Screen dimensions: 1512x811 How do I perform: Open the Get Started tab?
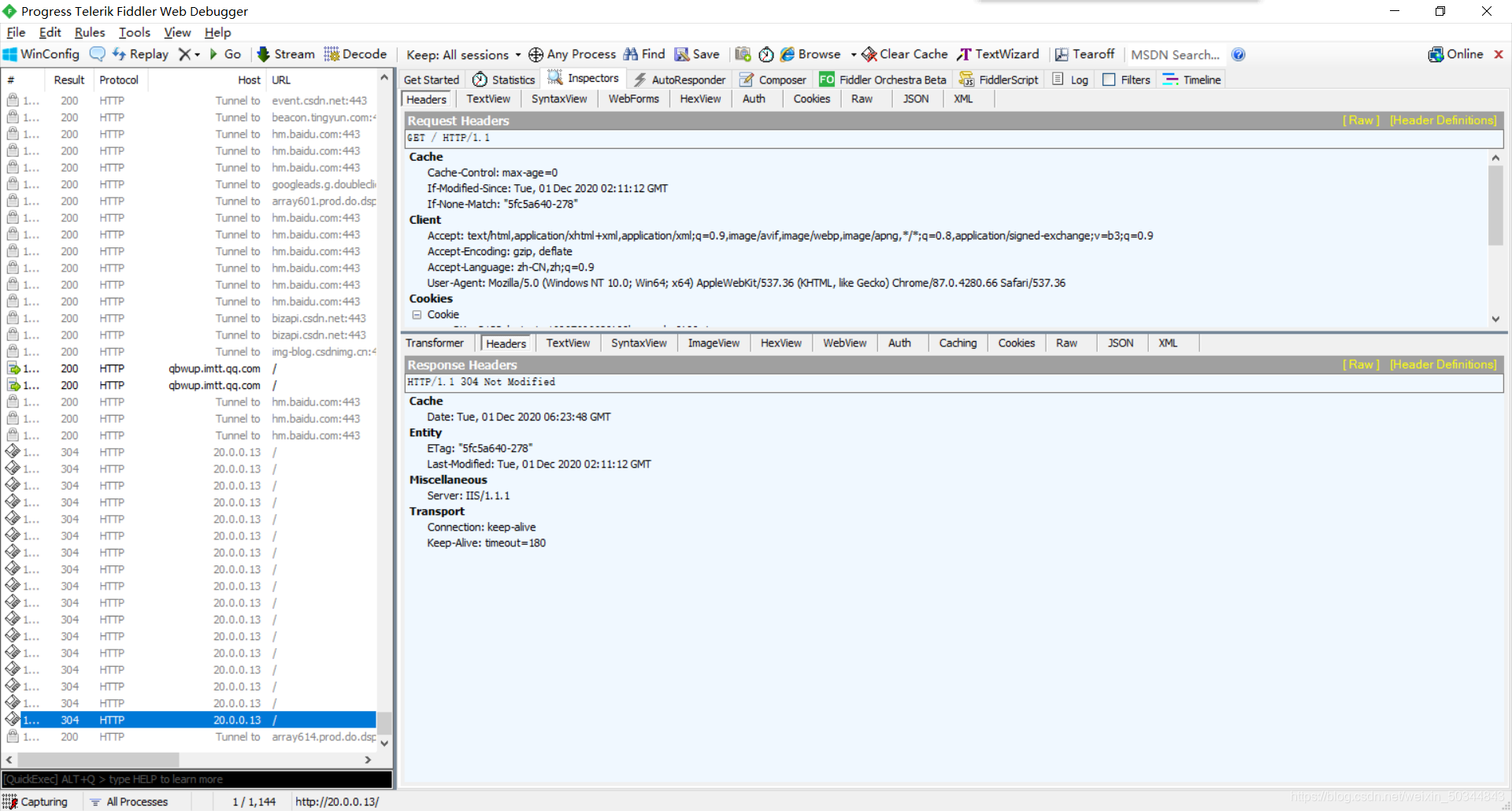[x=431, y=80]
